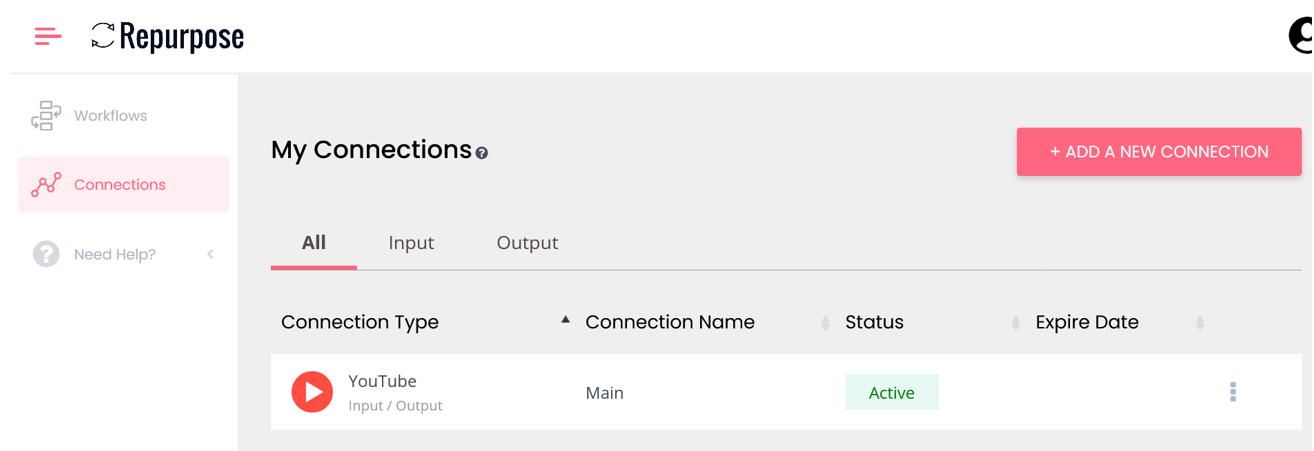Expand the Need Help chevron
The image size is (1314, 451).
click(210, 254)
